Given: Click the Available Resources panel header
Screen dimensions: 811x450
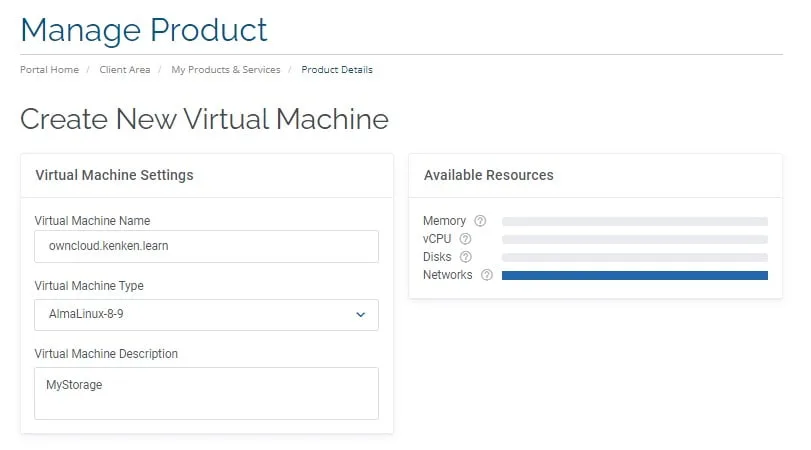Looking at the screenshot, I should click(488, 175).
